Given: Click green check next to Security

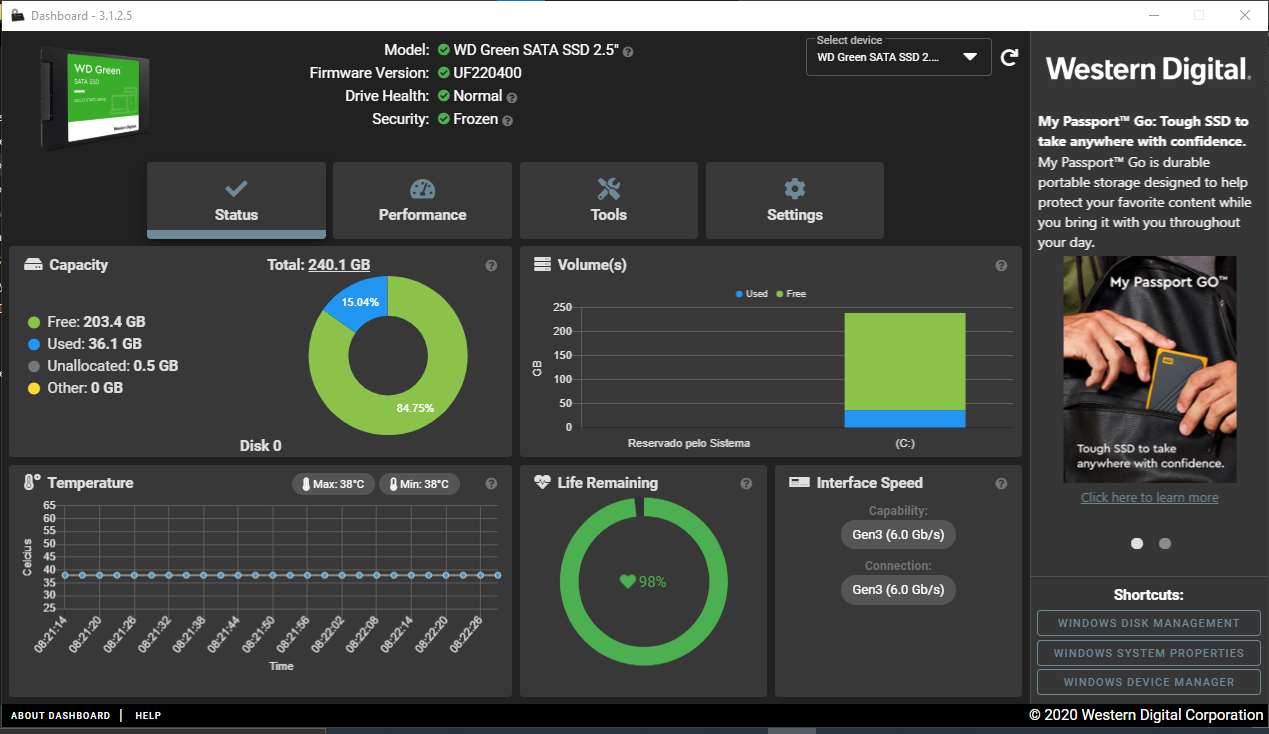Looking at the screenshot, I should click(x=443, y=118).
